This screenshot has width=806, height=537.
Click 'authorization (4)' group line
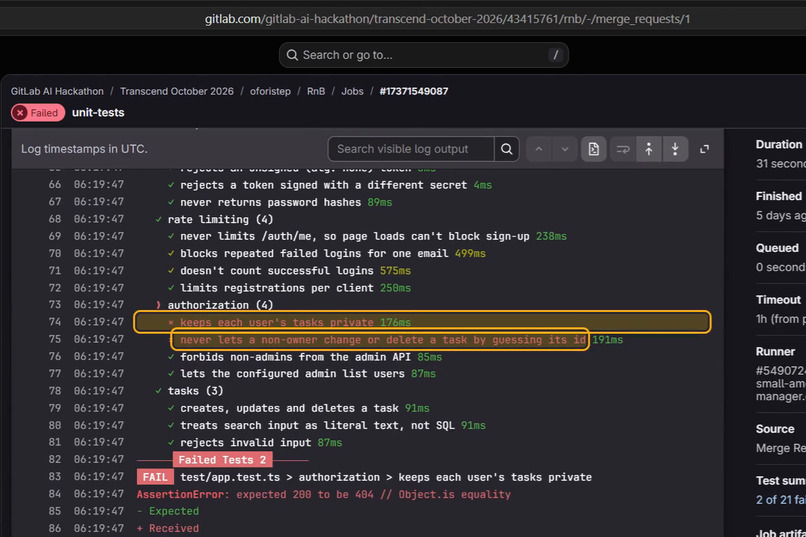220,305
